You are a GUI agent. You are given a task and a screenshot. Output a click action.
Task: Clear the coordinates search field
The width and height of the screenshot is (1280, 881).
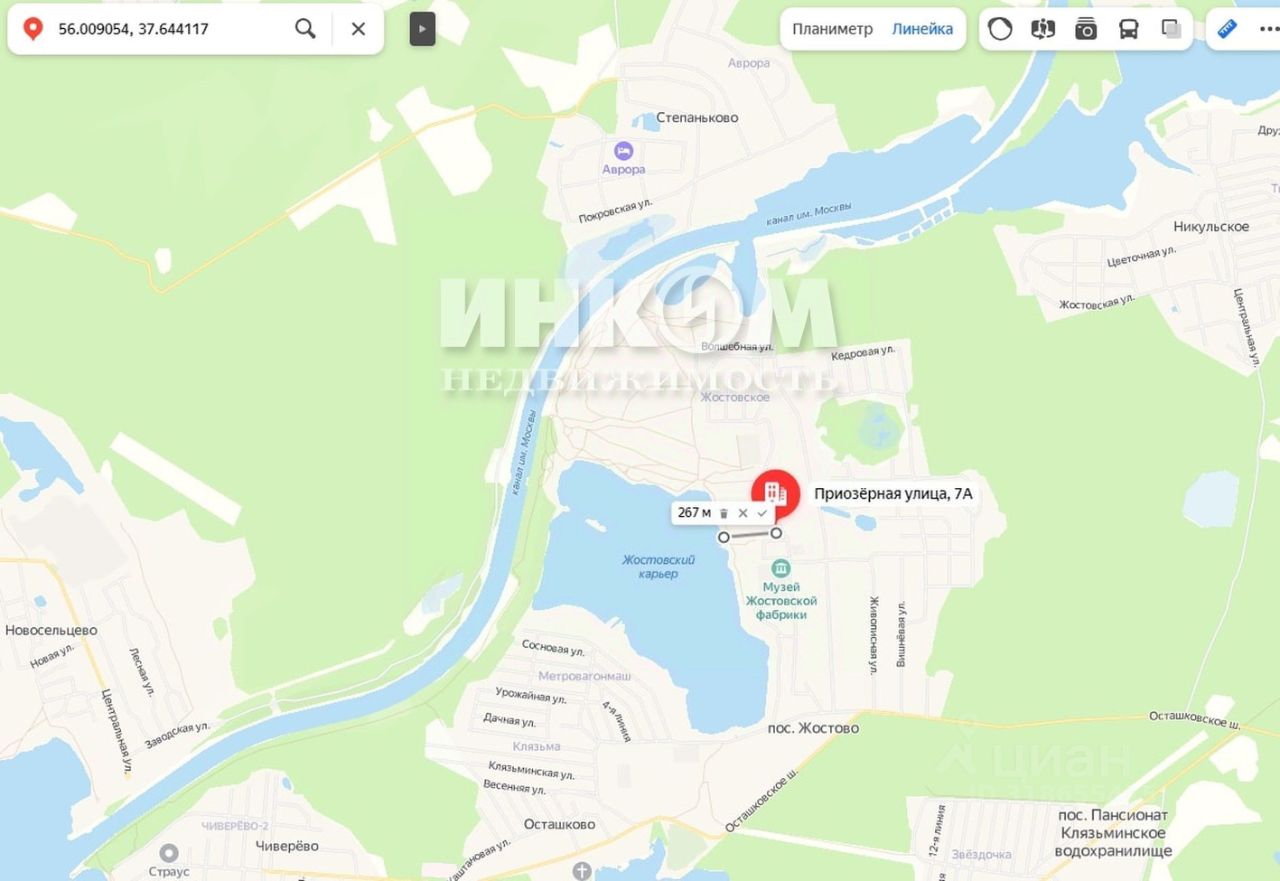click(x=358, y=28)
